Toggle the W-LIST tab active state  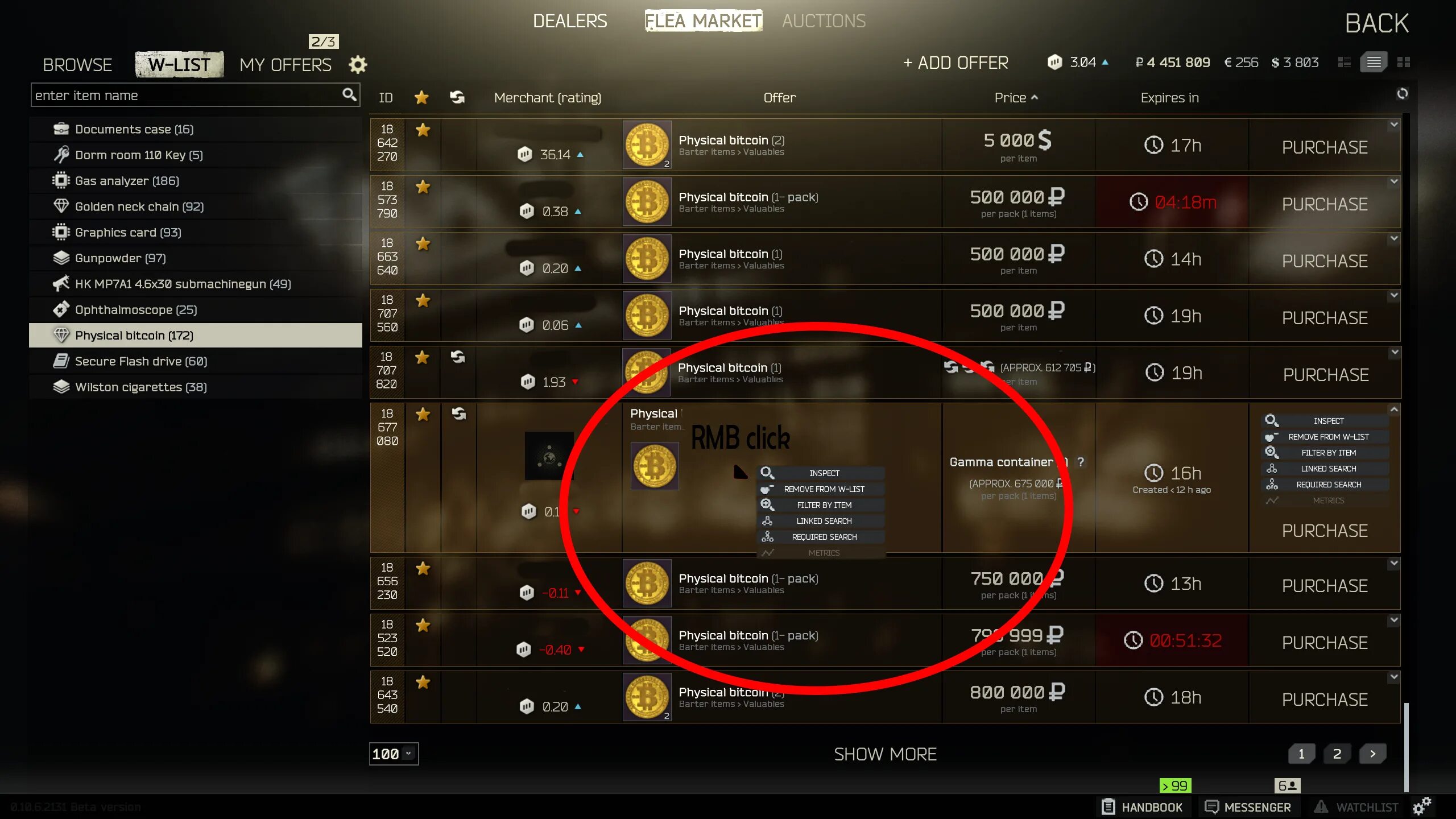[x=179, y=64]
